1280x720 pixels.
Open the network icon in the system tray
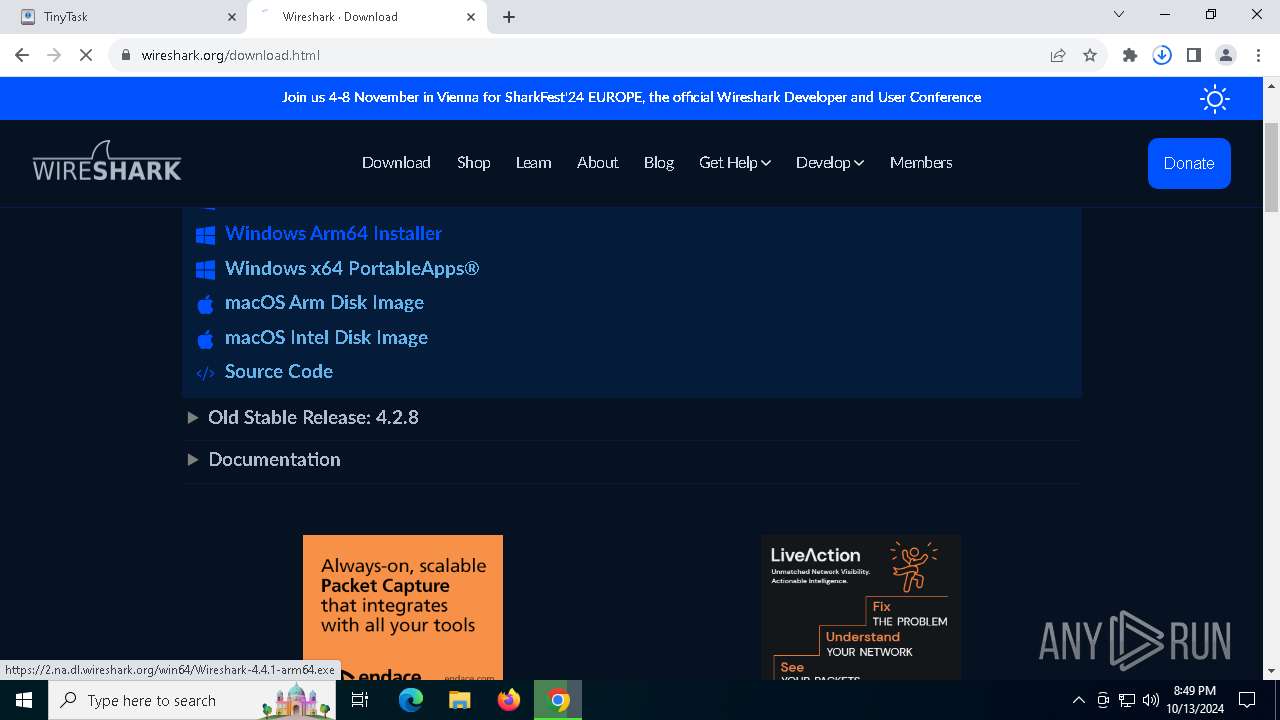point(1127,700)
